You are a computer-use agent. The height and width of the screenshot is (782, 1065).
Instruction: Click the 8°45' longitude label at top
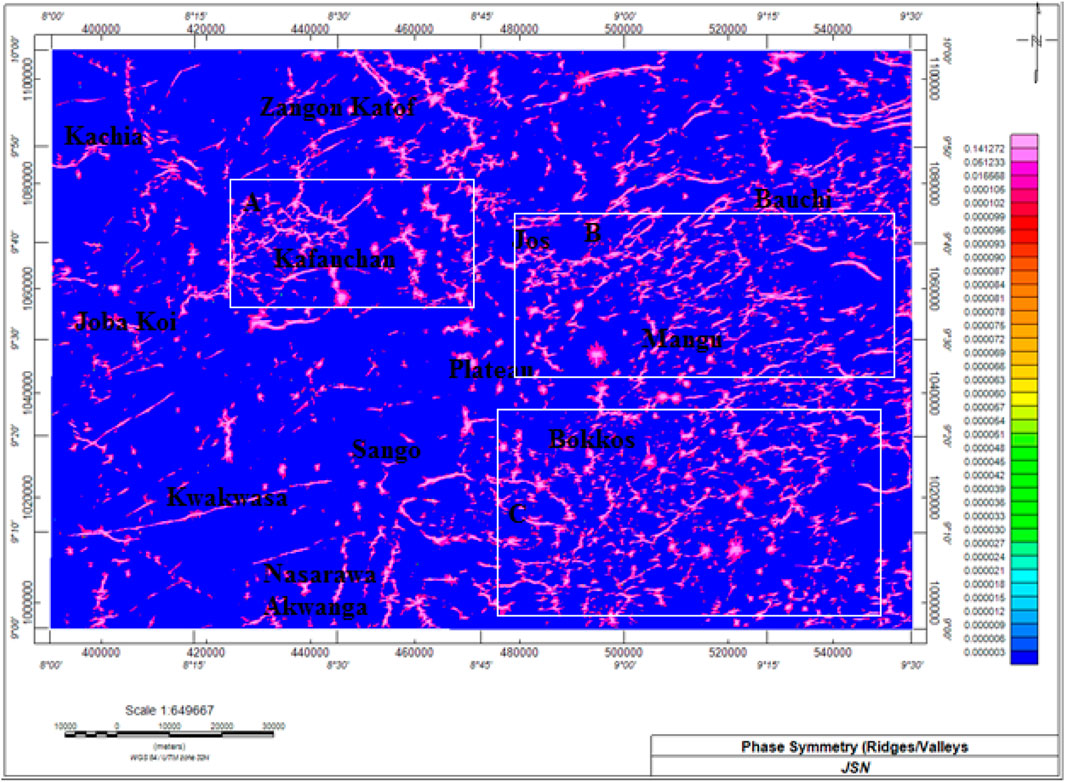pyautogui.click(x=482, y=16)
